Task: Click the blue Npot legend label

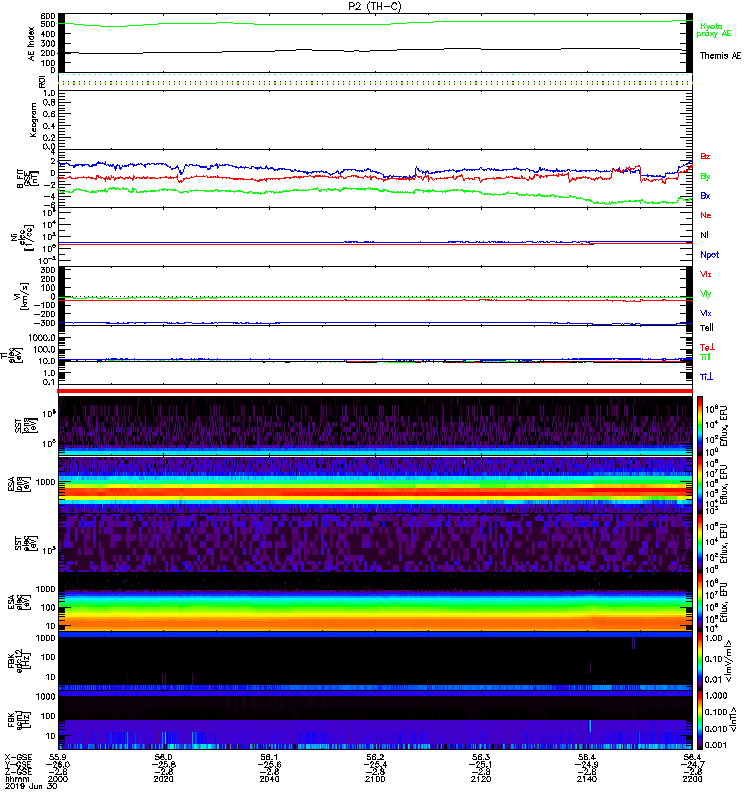Action: [x=710, y=255]
